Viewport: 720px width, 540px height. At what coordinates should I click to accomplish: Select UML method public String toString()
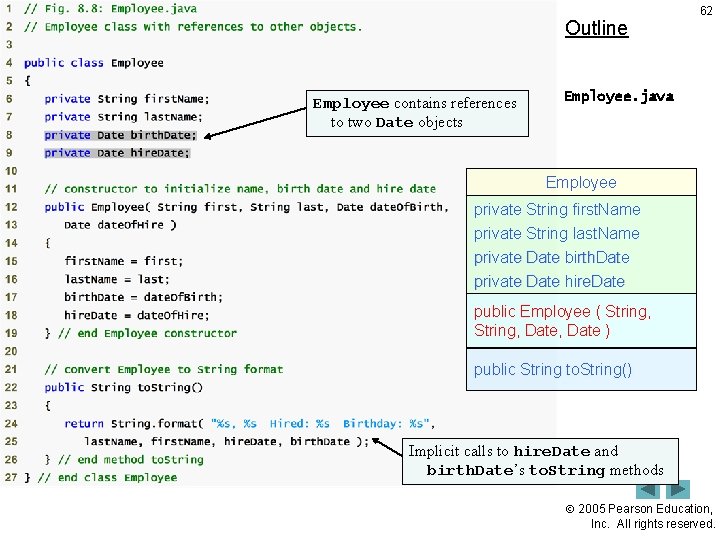[x=553, y=370]
